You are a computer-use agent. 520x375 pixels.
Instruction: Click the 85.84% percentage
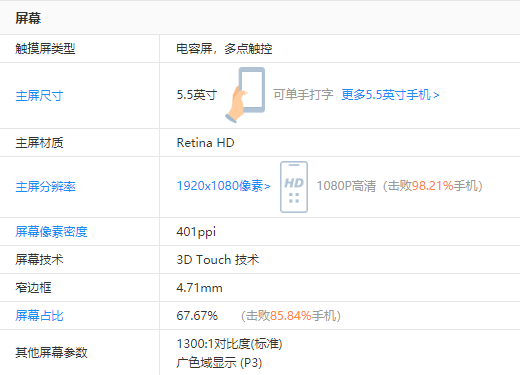[x=290, y=315]
